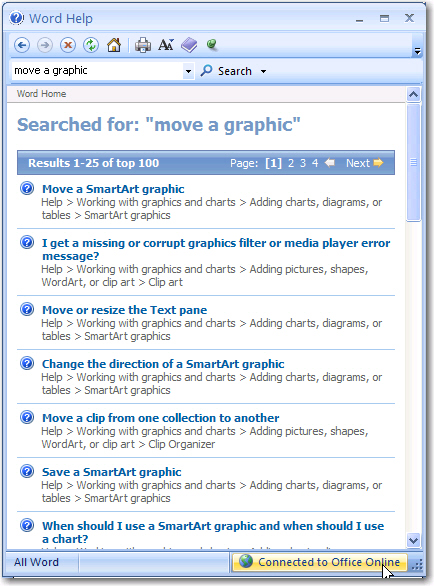Maximize the Word Help window
434x586 pixels.
(x=384, y=18)
